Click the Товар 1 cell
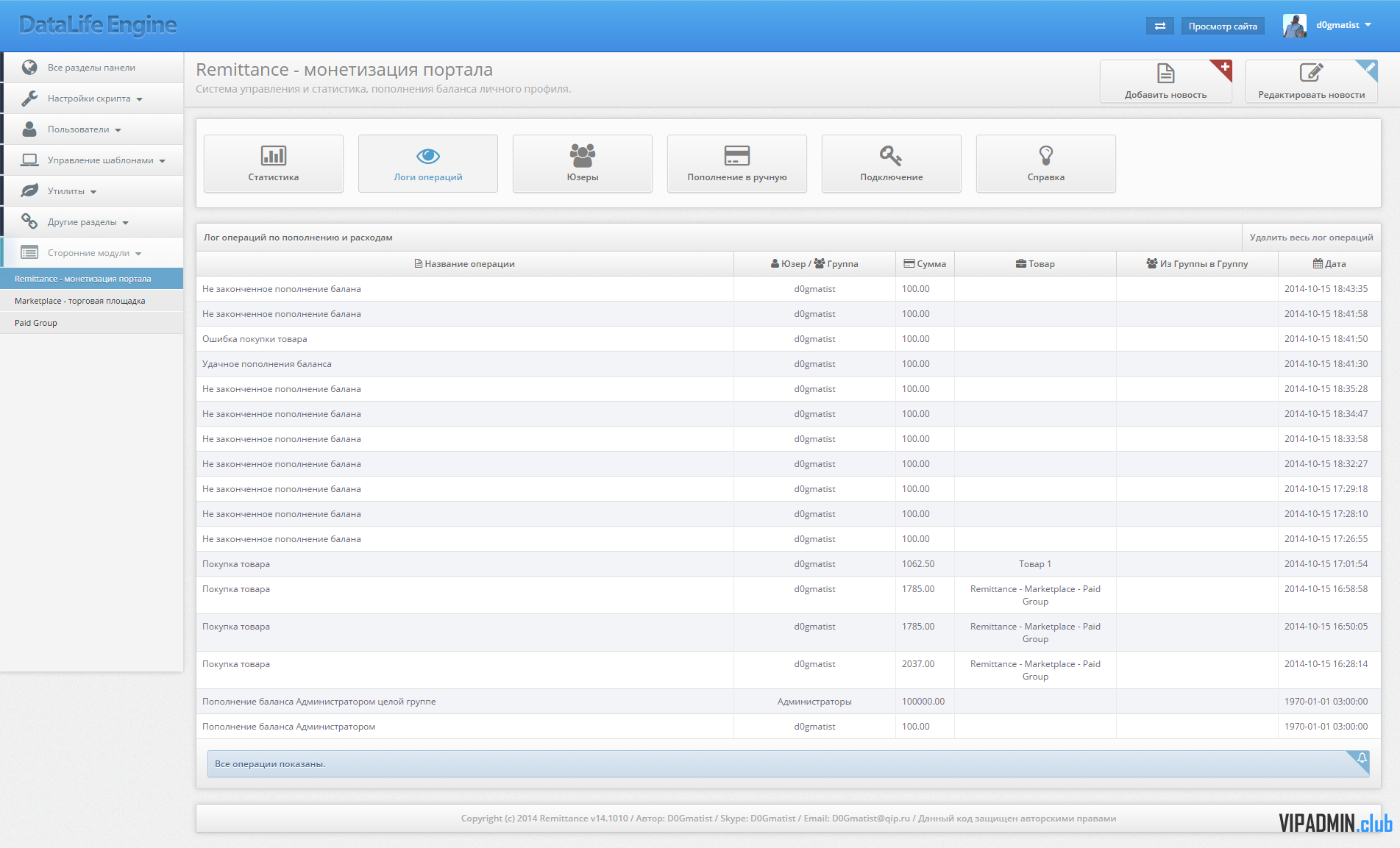1400x848 pixels. [x=1035, y=564]
